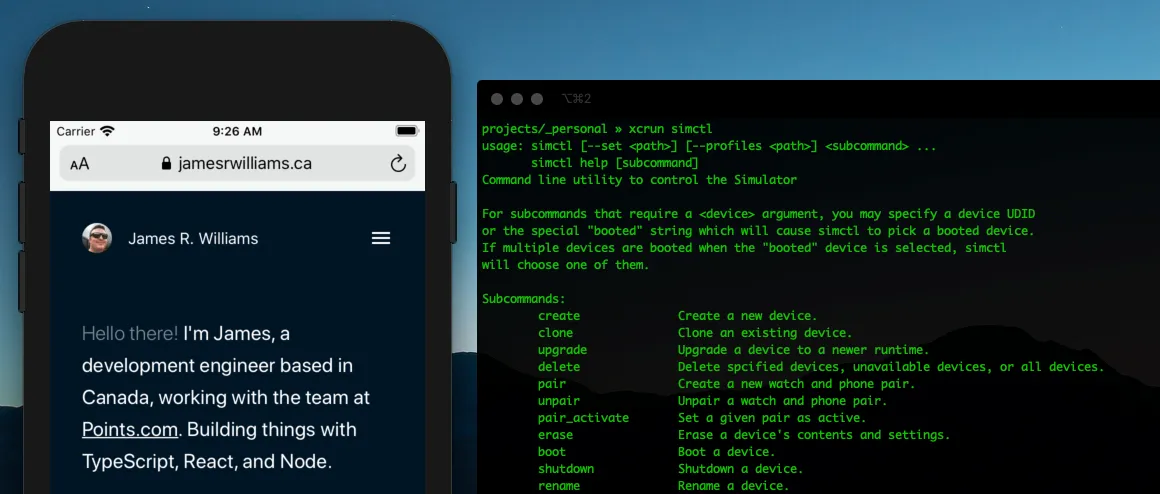Tap the padlock icon in address bar

pyautogui.click(x=166, y=163)
